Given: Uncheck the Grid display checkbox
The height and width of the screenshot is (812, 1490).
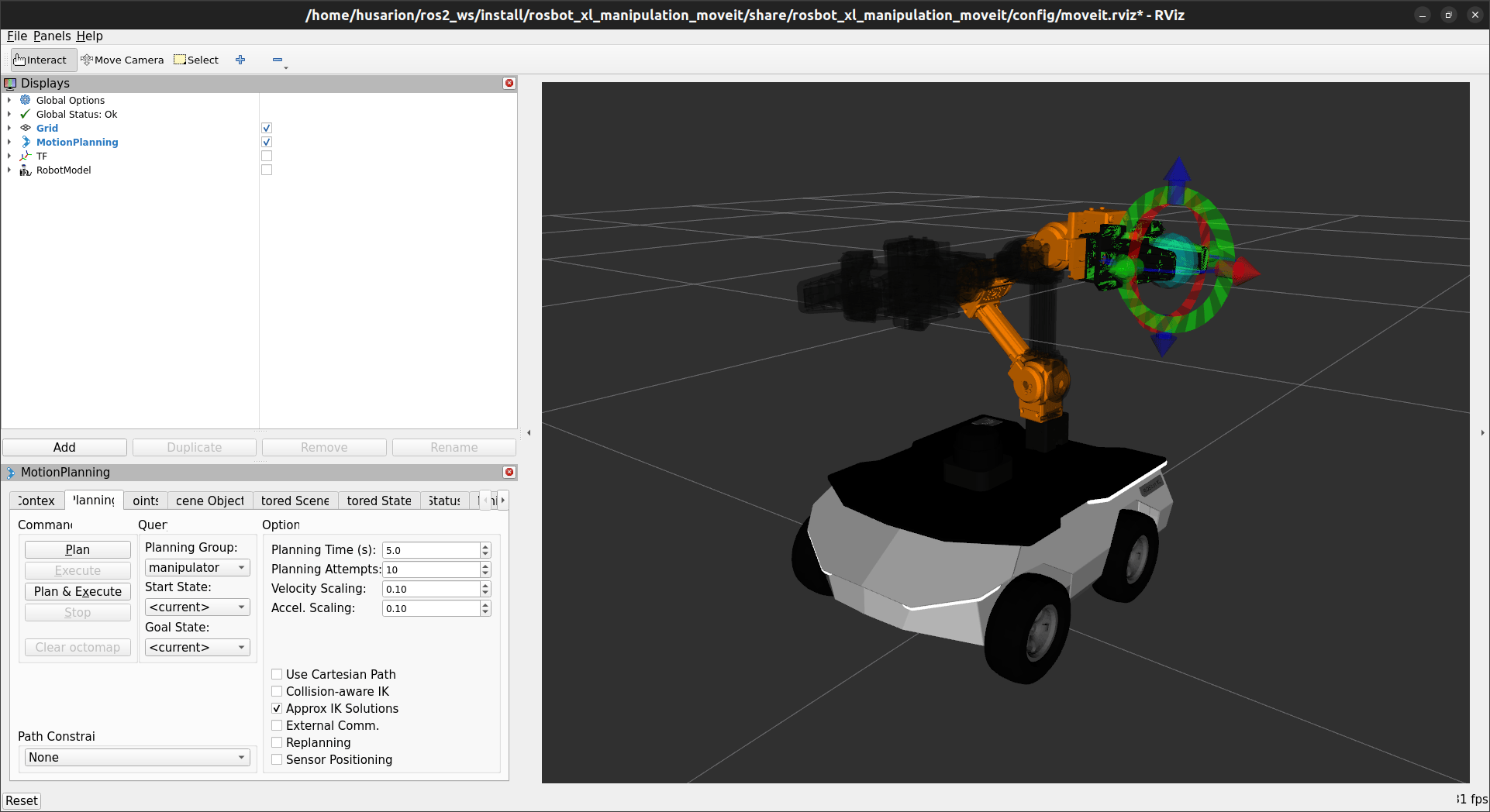Looking at the screenshot, I should coord(267,128).
